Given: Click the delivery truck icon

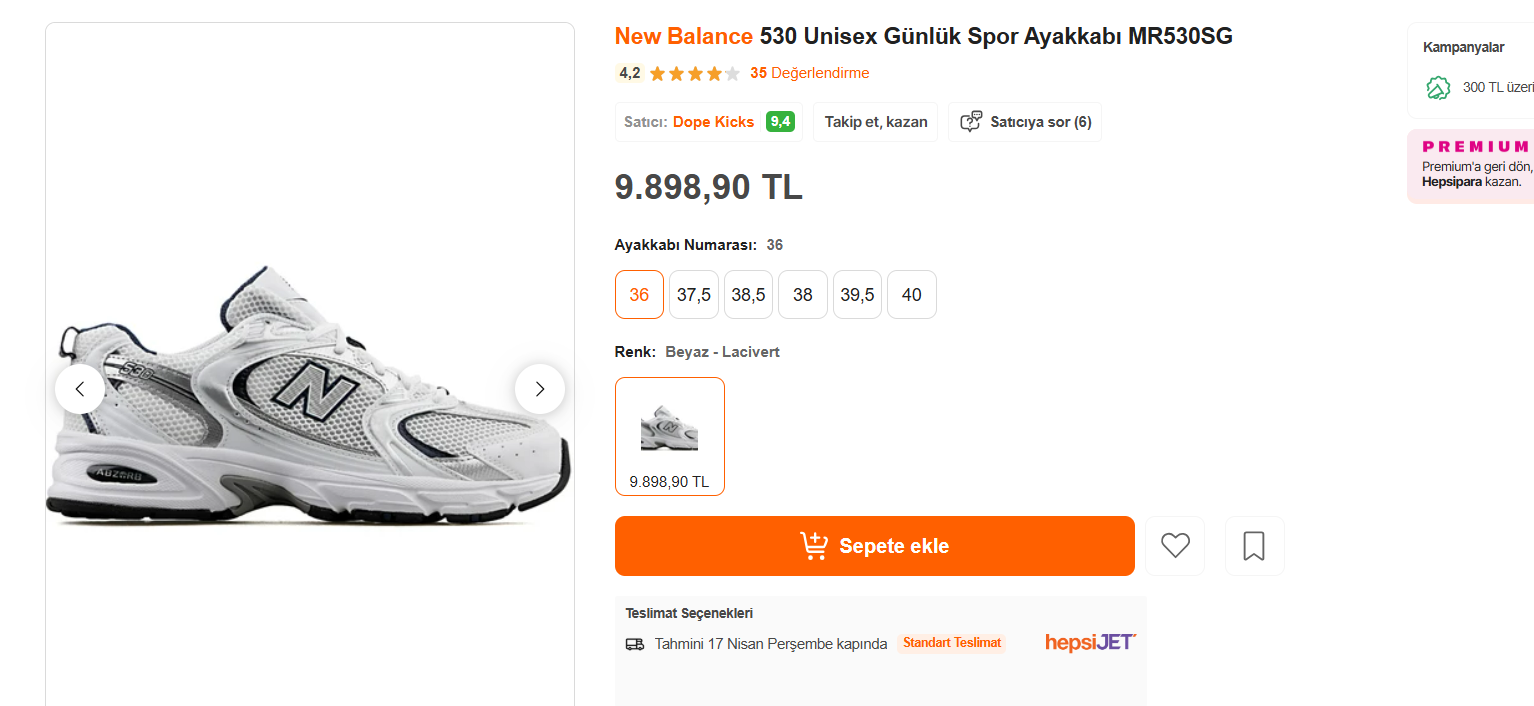Looking at the screenshot, I should tap(635, 644).
